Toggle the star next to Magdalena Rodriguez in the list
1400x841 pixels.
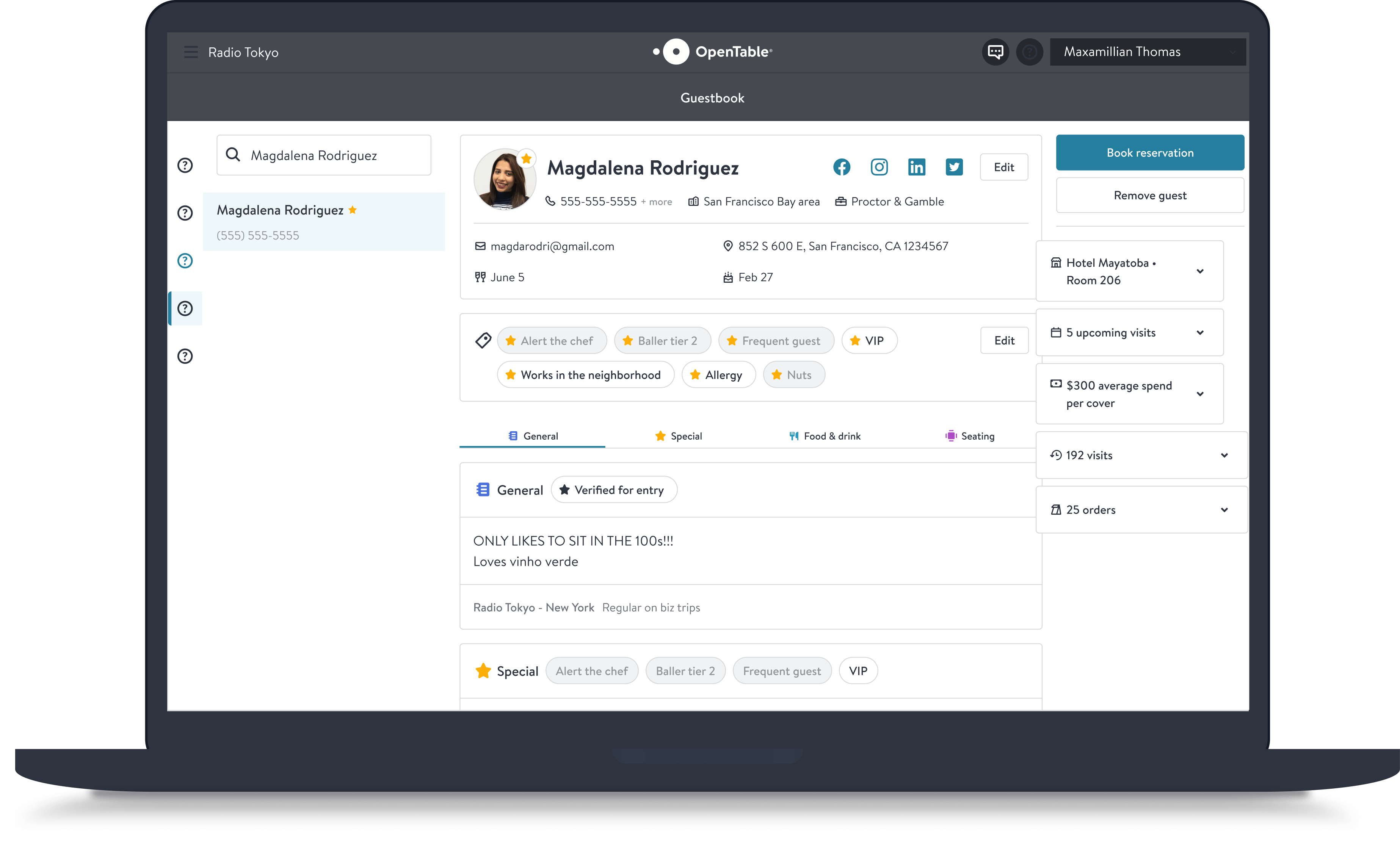click(x=353, y=210)
